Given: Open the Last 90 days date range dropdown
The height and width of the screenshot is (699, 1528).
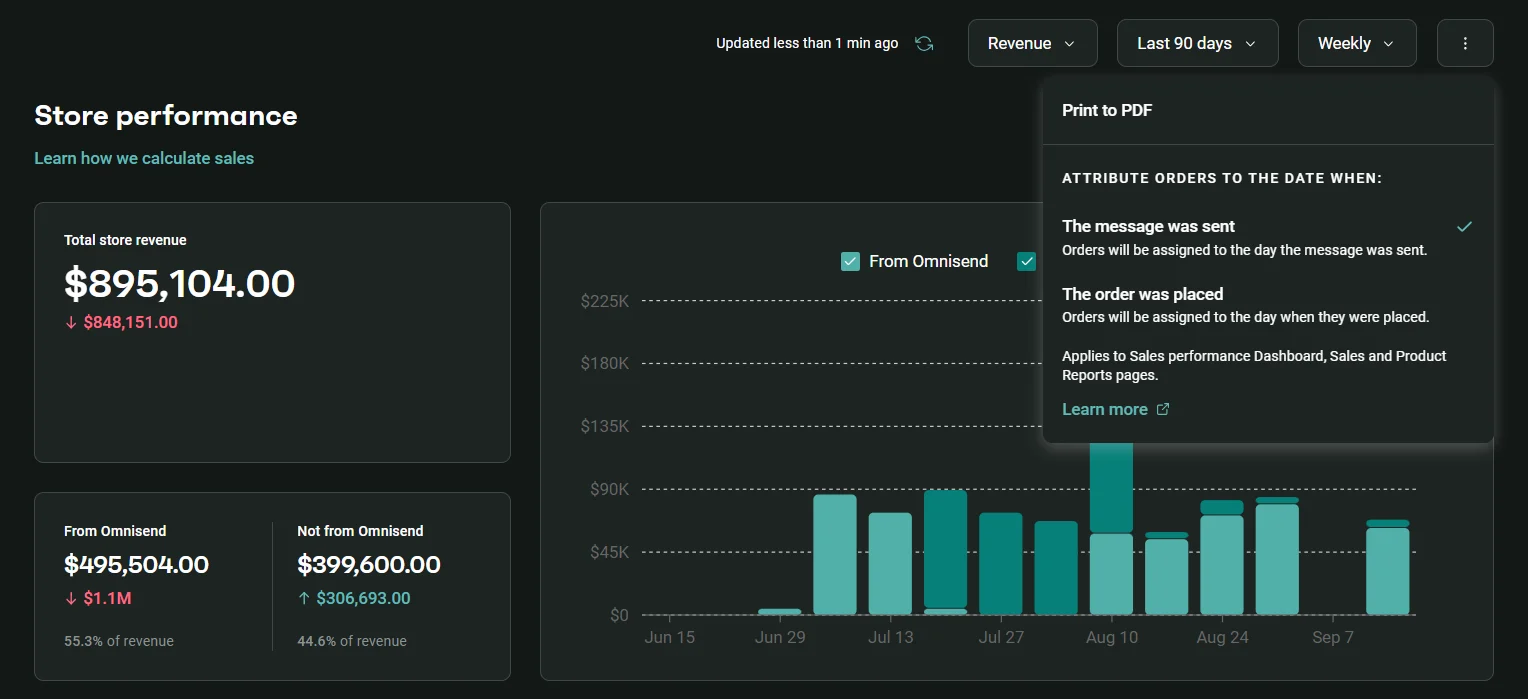Looking at the screenshot, I should coord(1197,44).
